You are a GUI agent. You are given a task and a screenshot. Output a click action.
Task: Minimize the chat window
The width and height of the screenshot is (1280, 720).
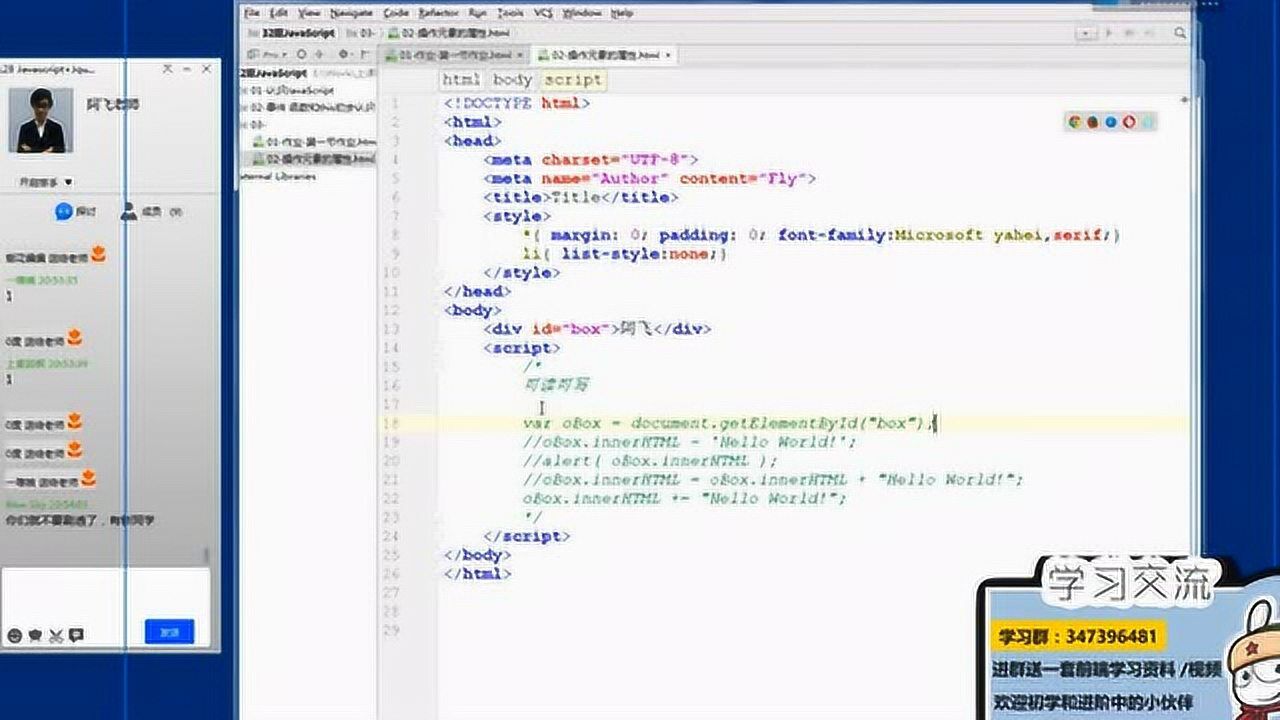(x=187, y=69)
